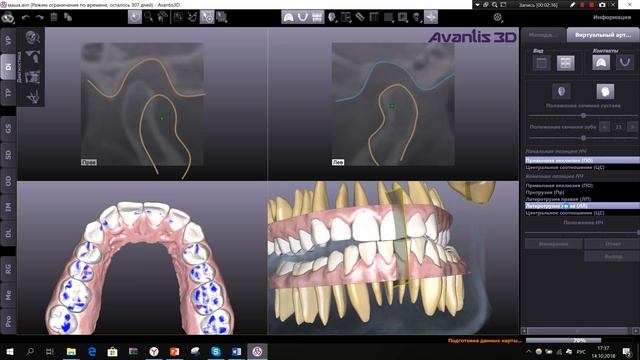Open Word from the taskbar

(x=236, y=351)
